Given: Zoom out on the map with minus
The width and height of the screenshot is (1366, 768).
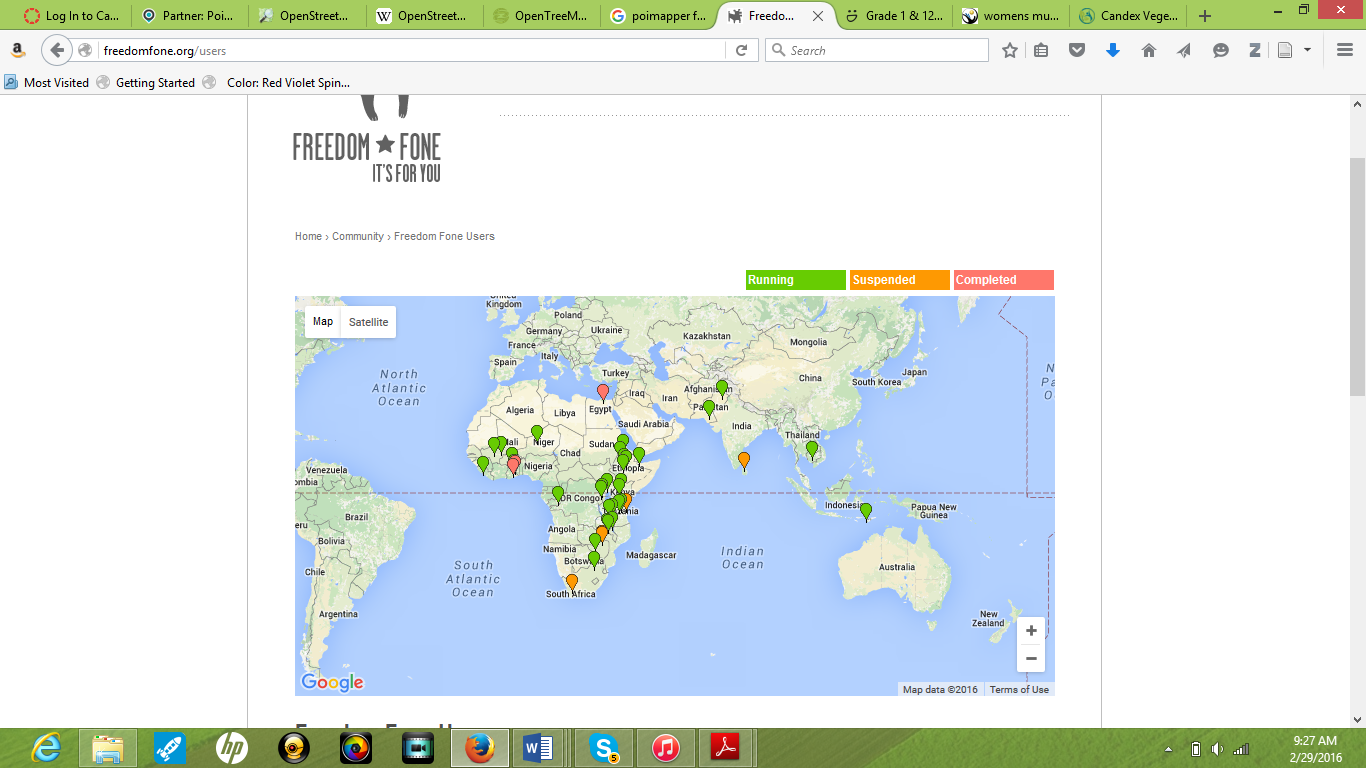Looking at the screenshot, I should point(1031,658).
